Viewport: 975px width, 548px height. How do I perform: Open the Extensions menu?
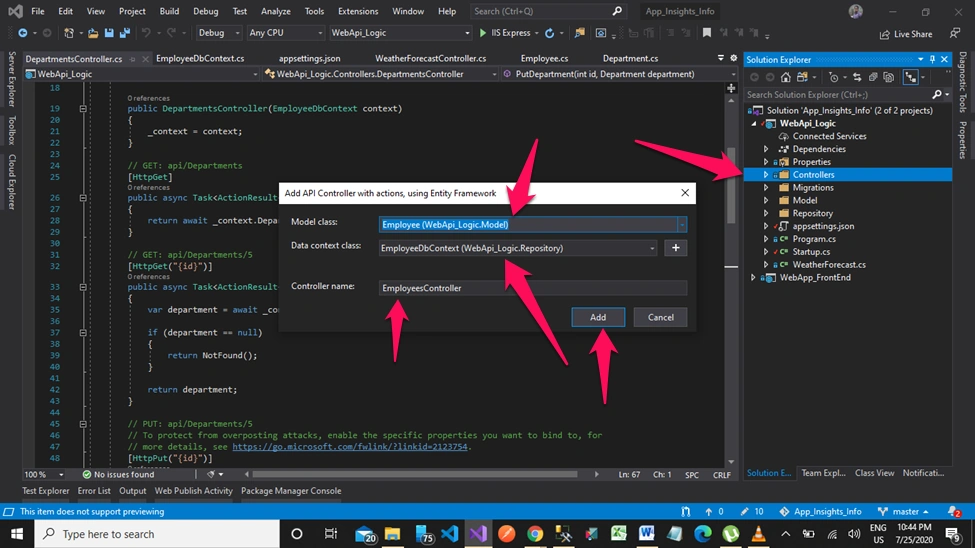click(x=358, y=11)
